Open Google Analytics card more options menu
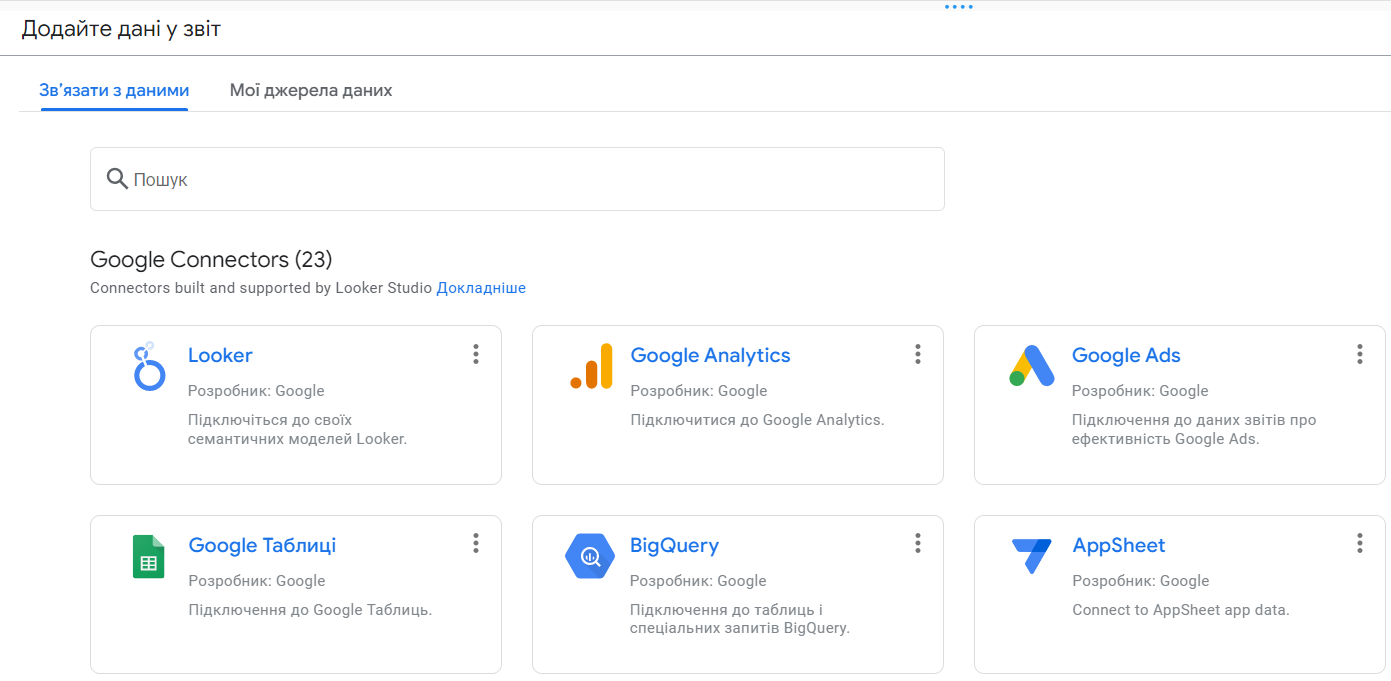Viewport: 1391px width, 681px height. (x=917, y=354)
